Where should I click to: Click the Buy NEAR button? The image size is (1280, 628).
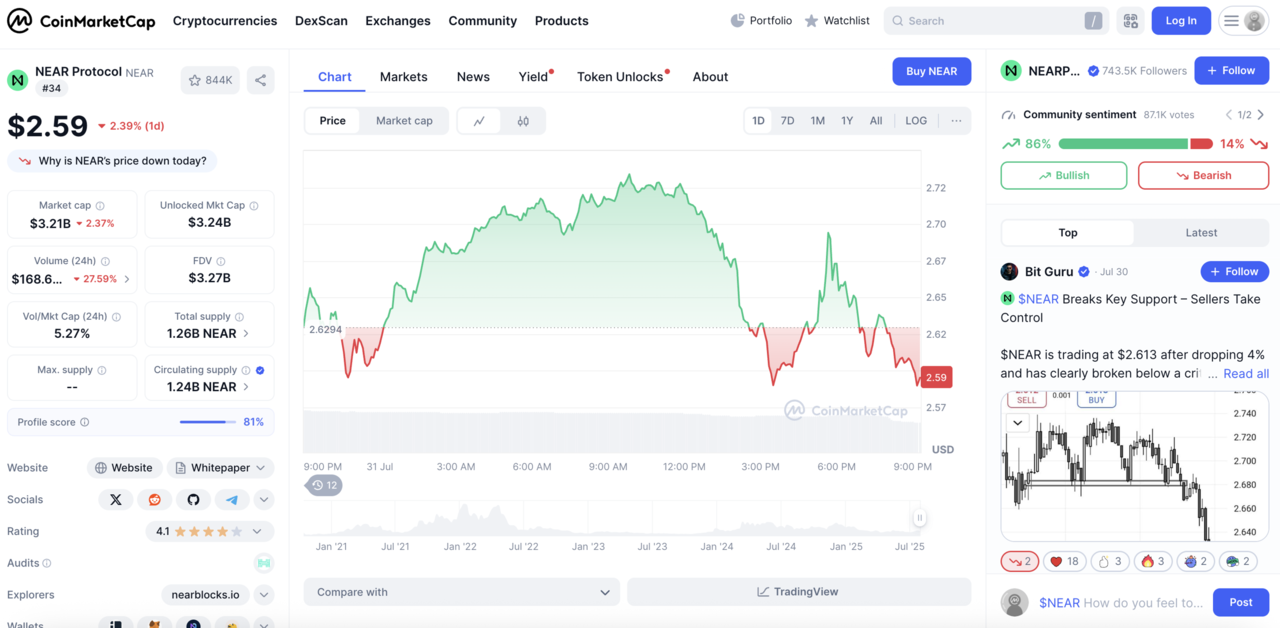point(931,71)
